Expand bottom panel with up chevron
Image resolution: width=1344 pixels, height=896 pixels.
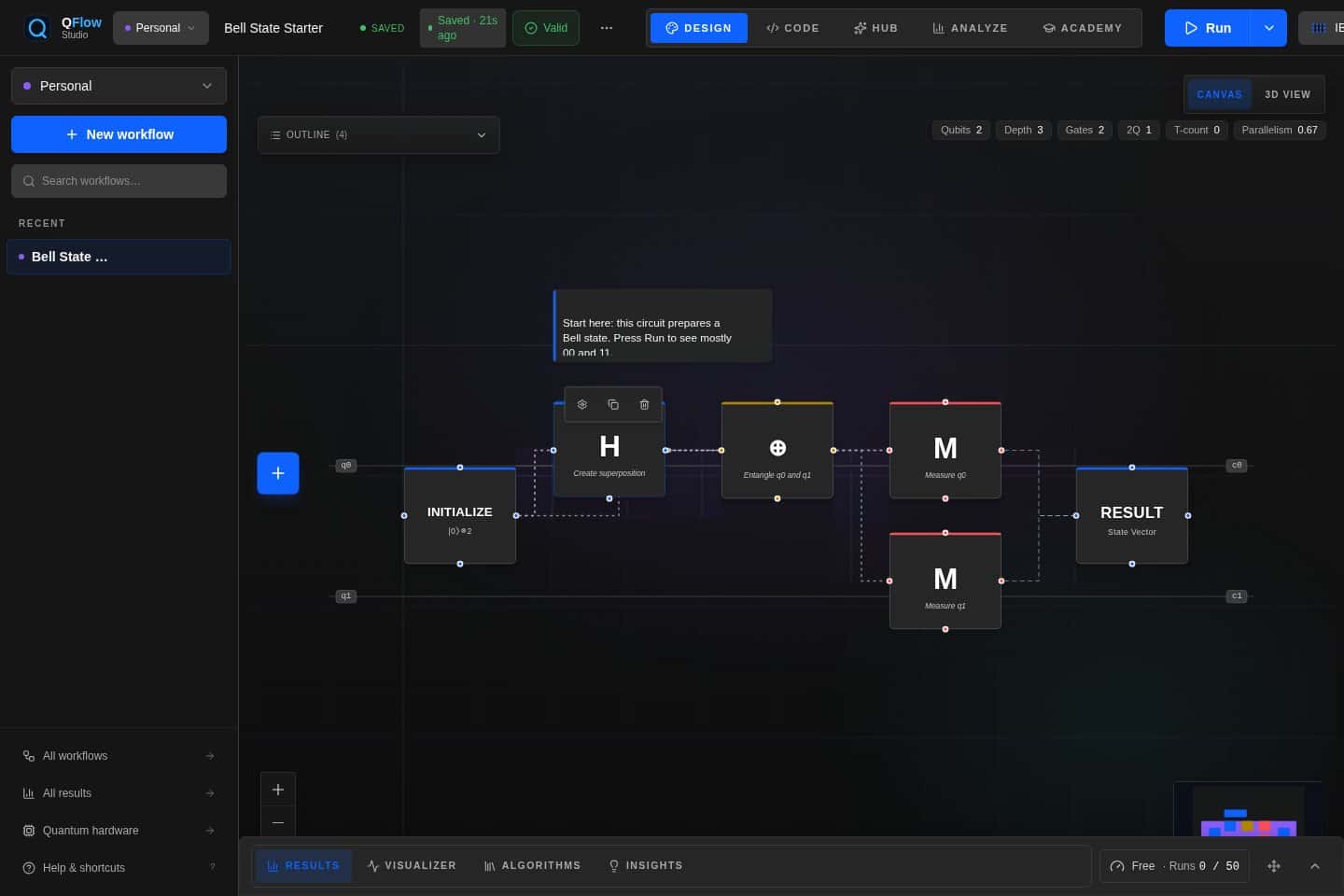point(1315,866)
